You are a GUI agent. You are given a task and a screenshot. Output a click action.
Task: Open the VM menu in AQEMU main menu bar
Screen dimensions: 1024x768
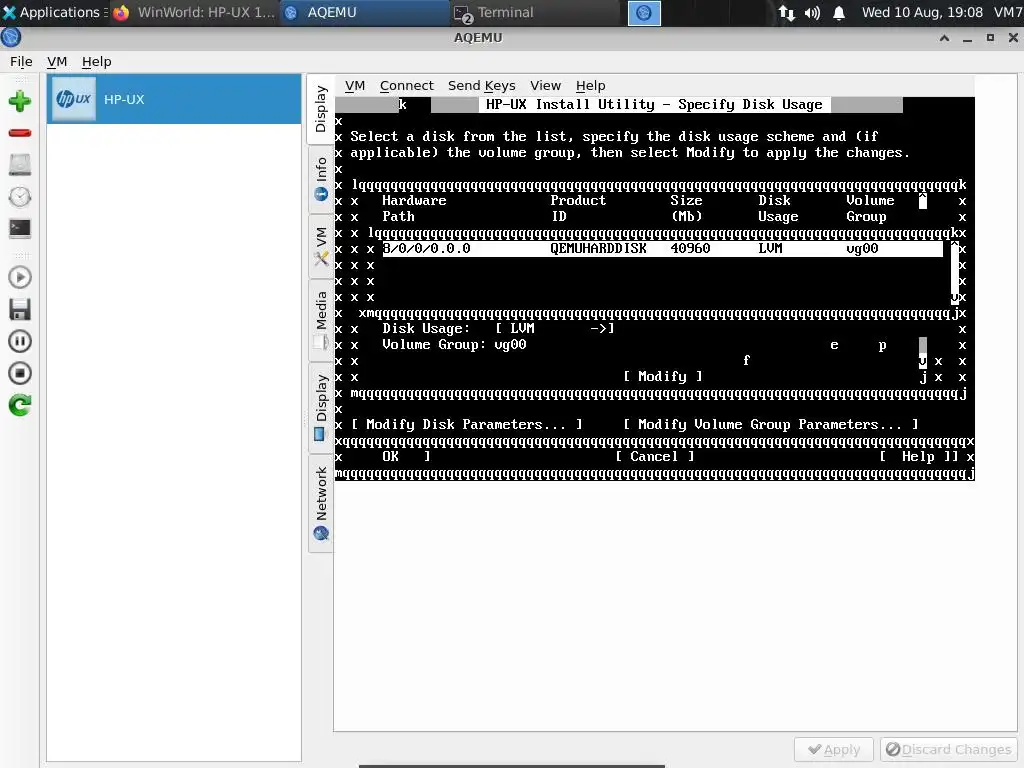tap(57, 61)
